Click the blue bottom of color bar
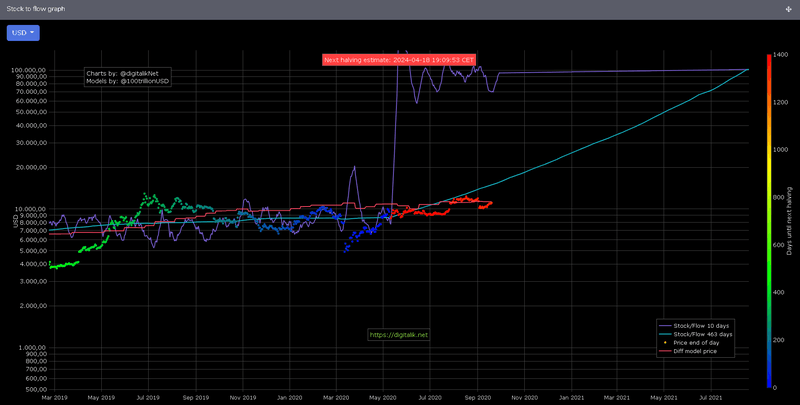Screen dimensions: 800x405 [x=769, y=377]
